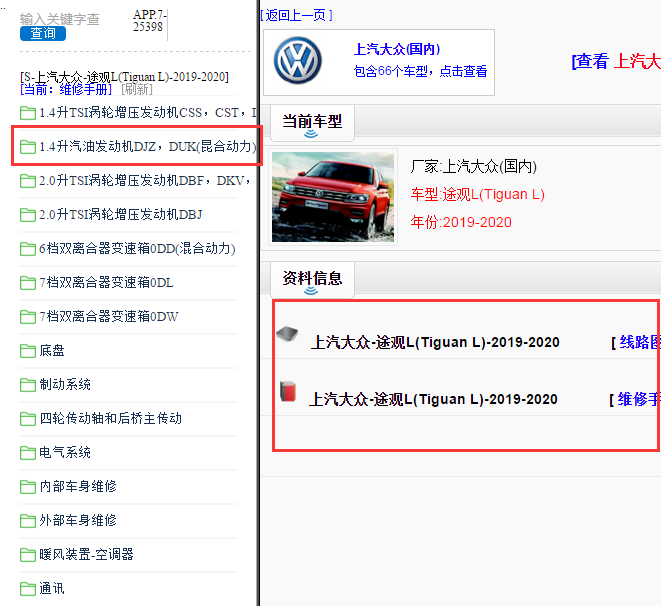Expand 7档双离合器变速箱0DW item
661x606 pixels.
(109, 316)
